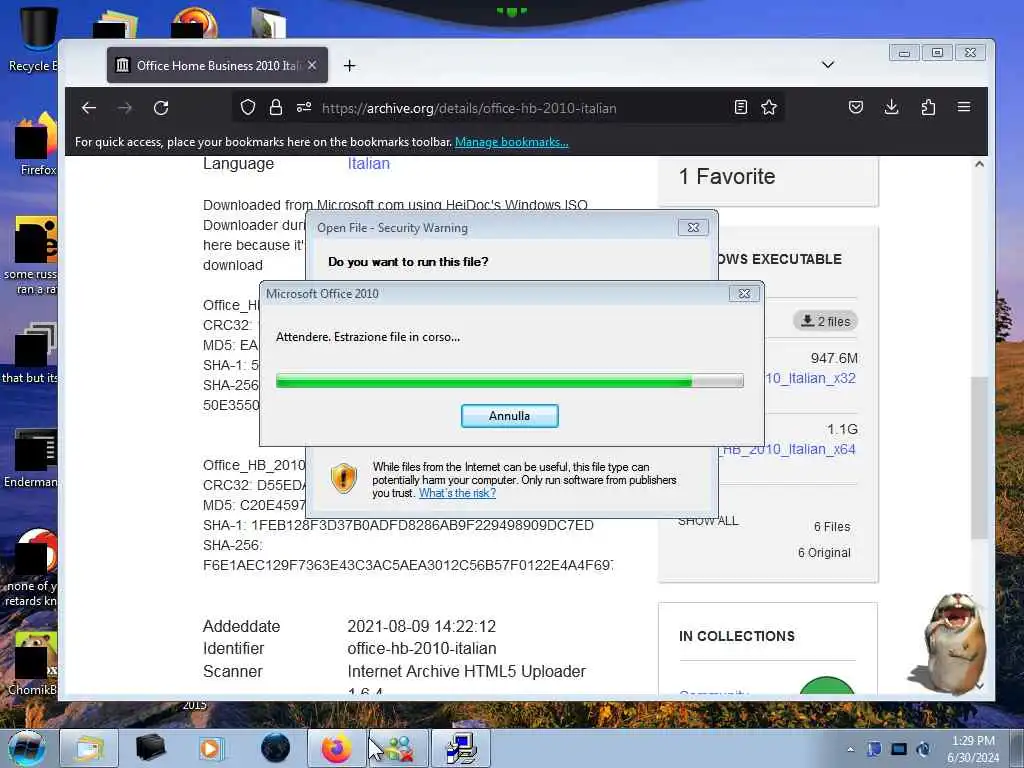Click the 6 Files text
The width and height of the screenshot is (1024, 768).
832,526
